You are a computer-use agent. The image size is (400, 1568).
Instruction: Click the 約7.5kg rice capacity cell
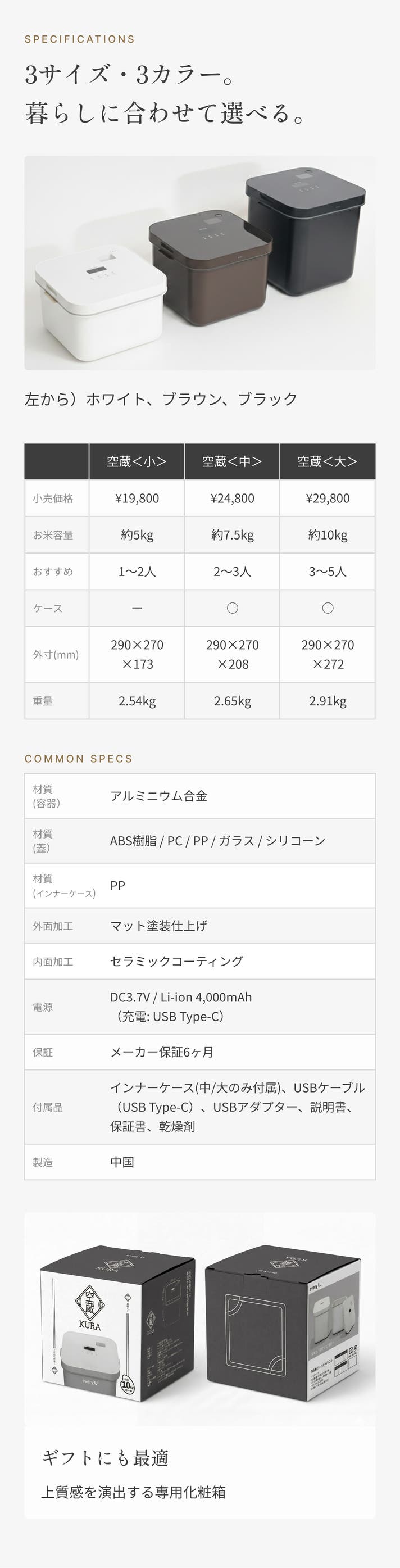tap(232, 535)
